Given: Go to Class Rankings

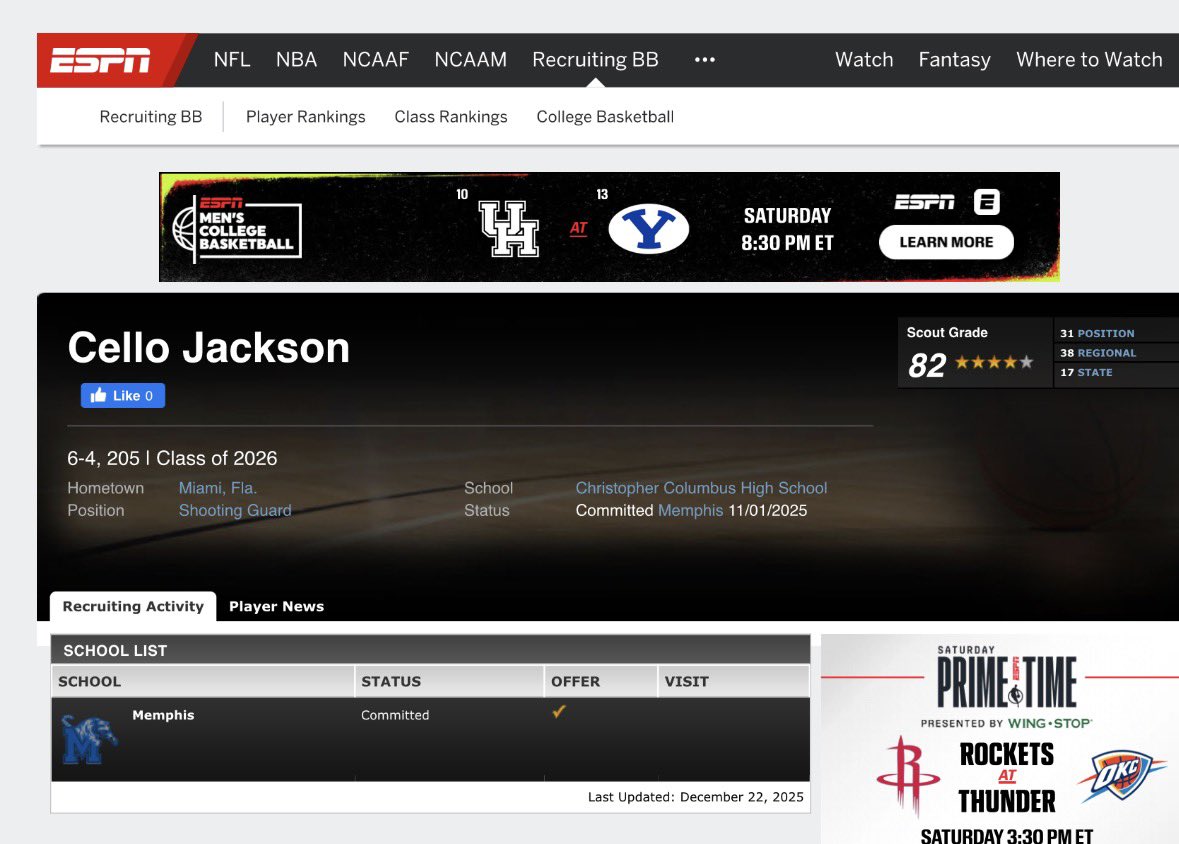Looking at the screenshot, I should pos(451,117).
